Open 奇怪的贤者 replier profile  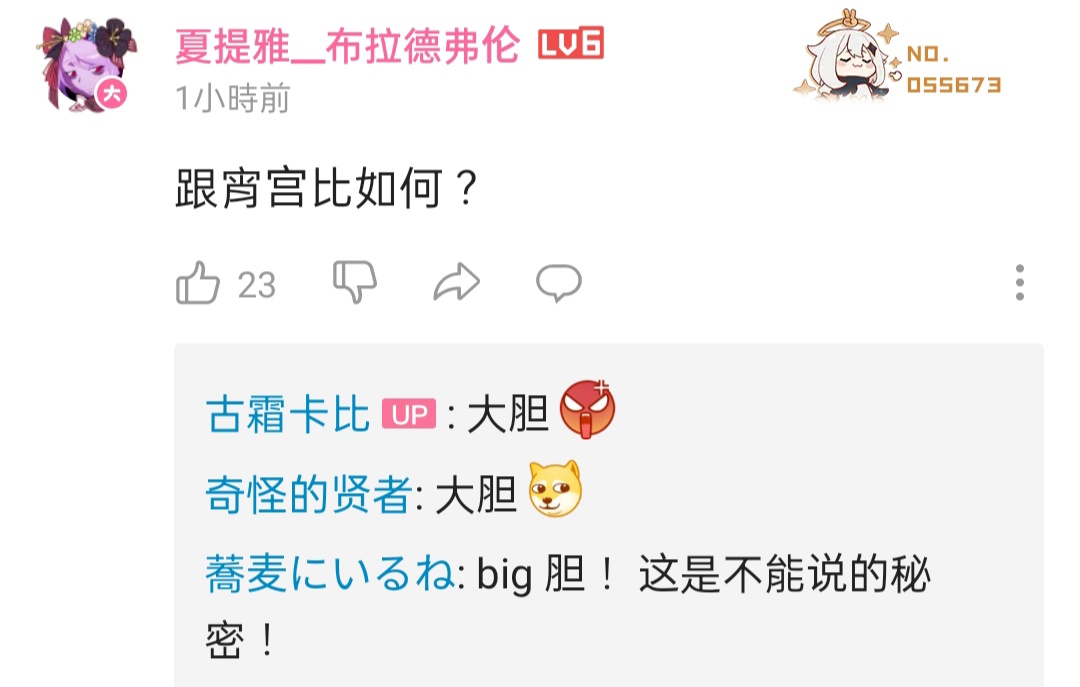pyautogui.click(x=309, y=494)
